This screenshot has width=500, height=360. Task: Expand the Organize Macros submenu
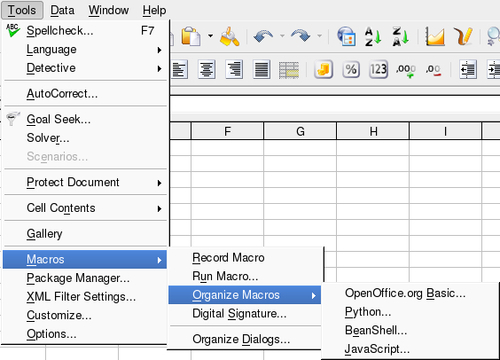point(245,295)
